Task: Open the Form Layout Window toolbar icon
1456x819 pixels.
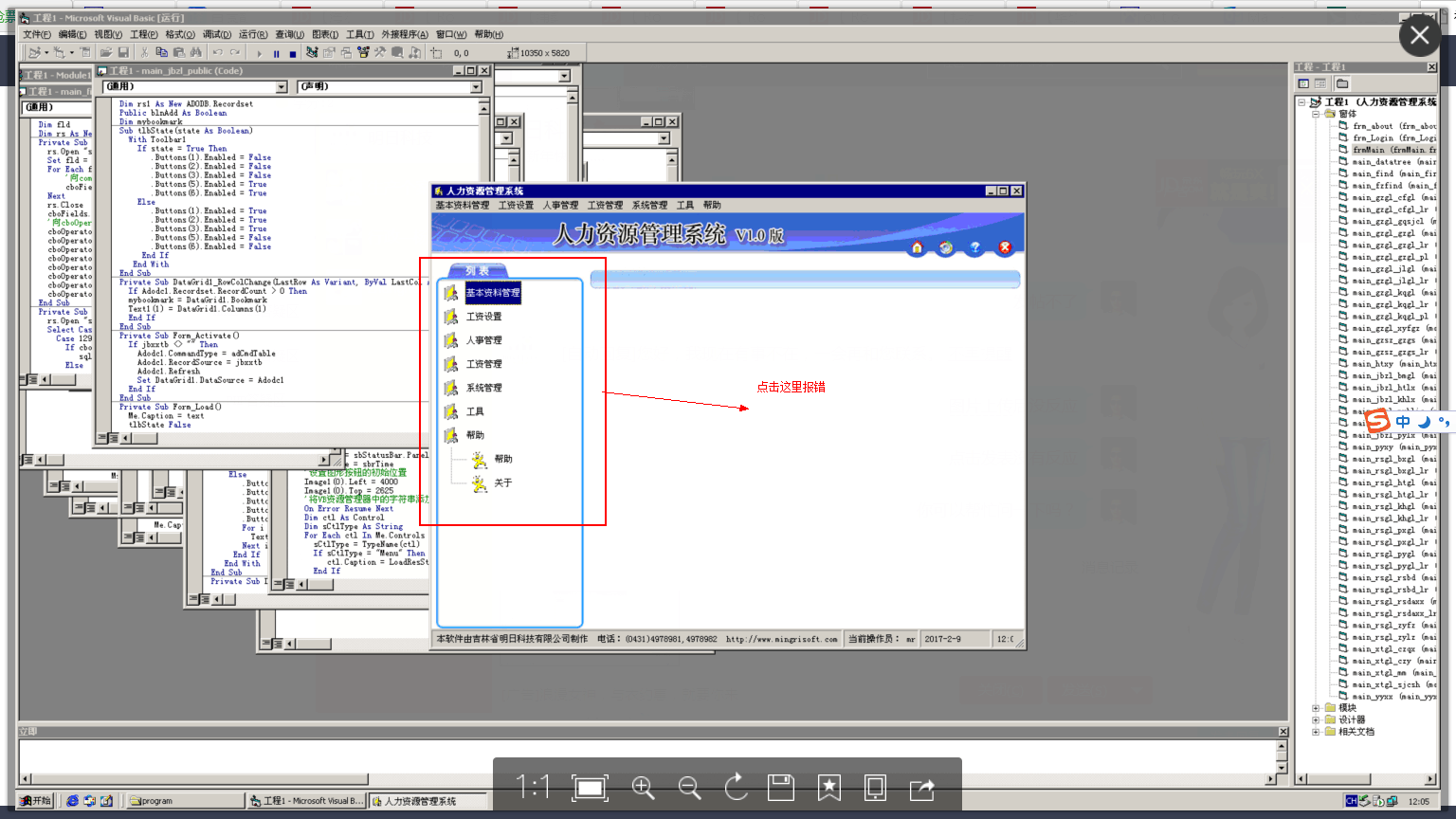Action: coord(346,53)
